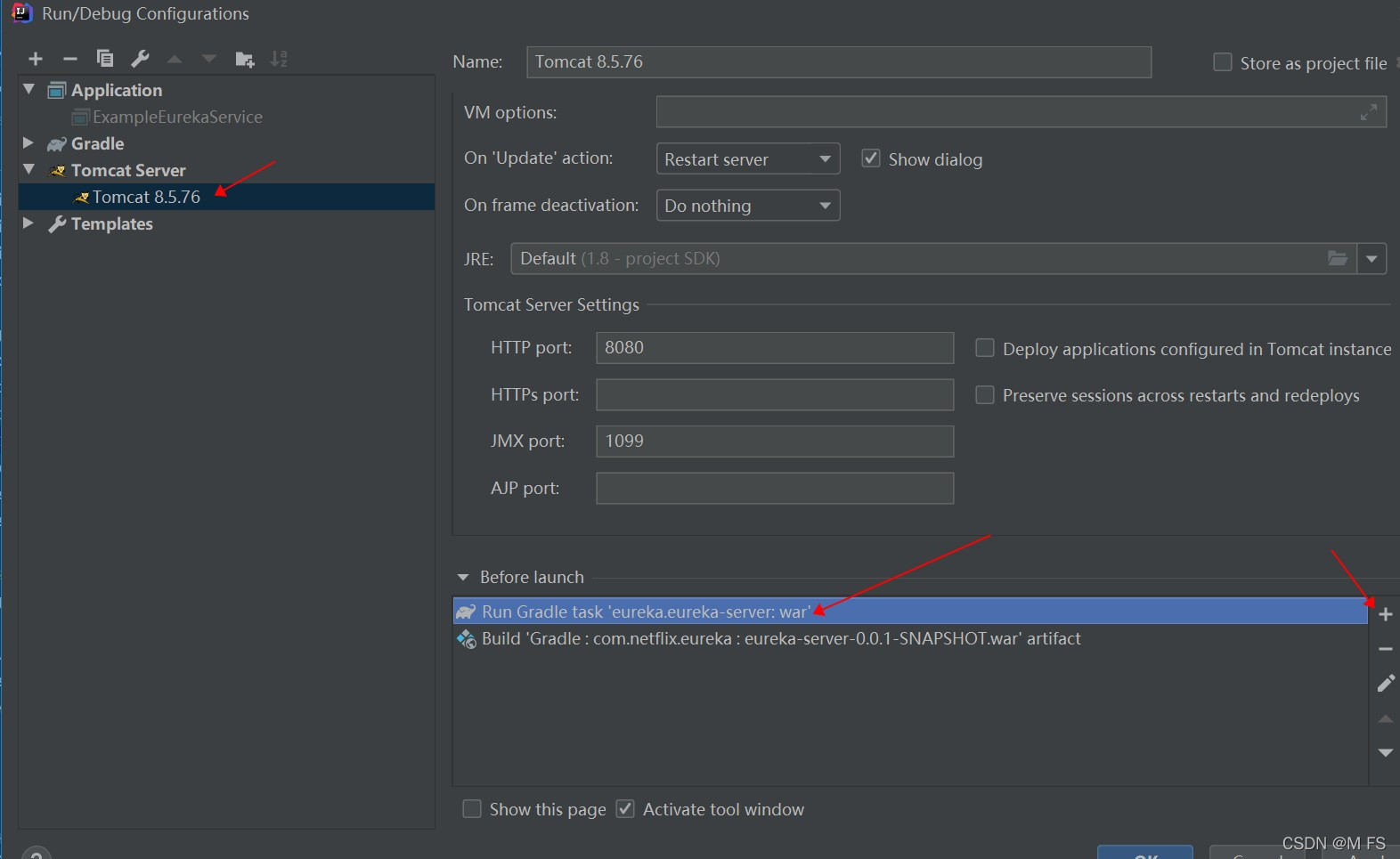Open On 'Update' action dropdown
The height and width of the screenshot is (859, 1400).
click(748, 159)
